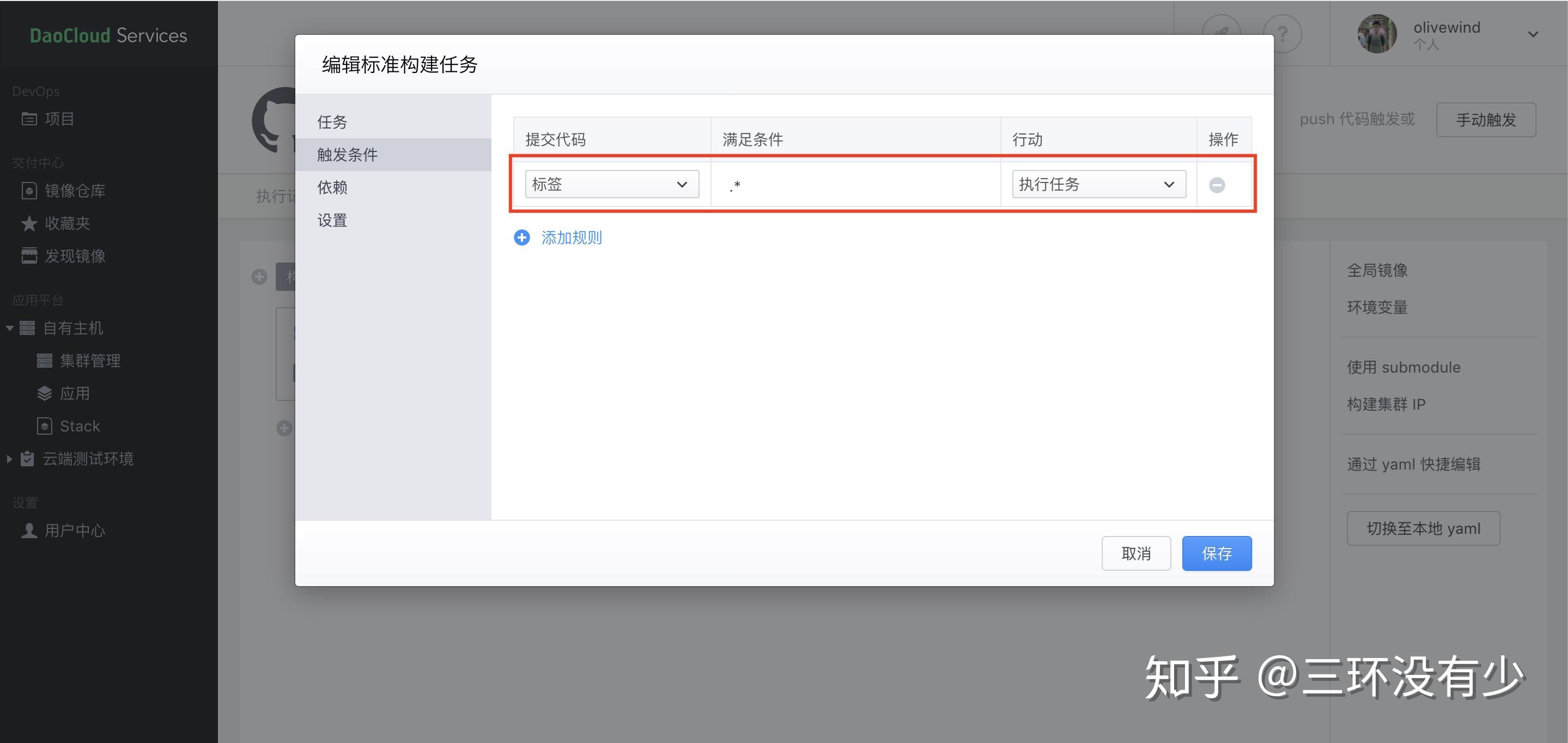Viewport: 1568px width, 743px height.
Task: Open the 标签 commit type dropdown
Action: coord(612,184)
